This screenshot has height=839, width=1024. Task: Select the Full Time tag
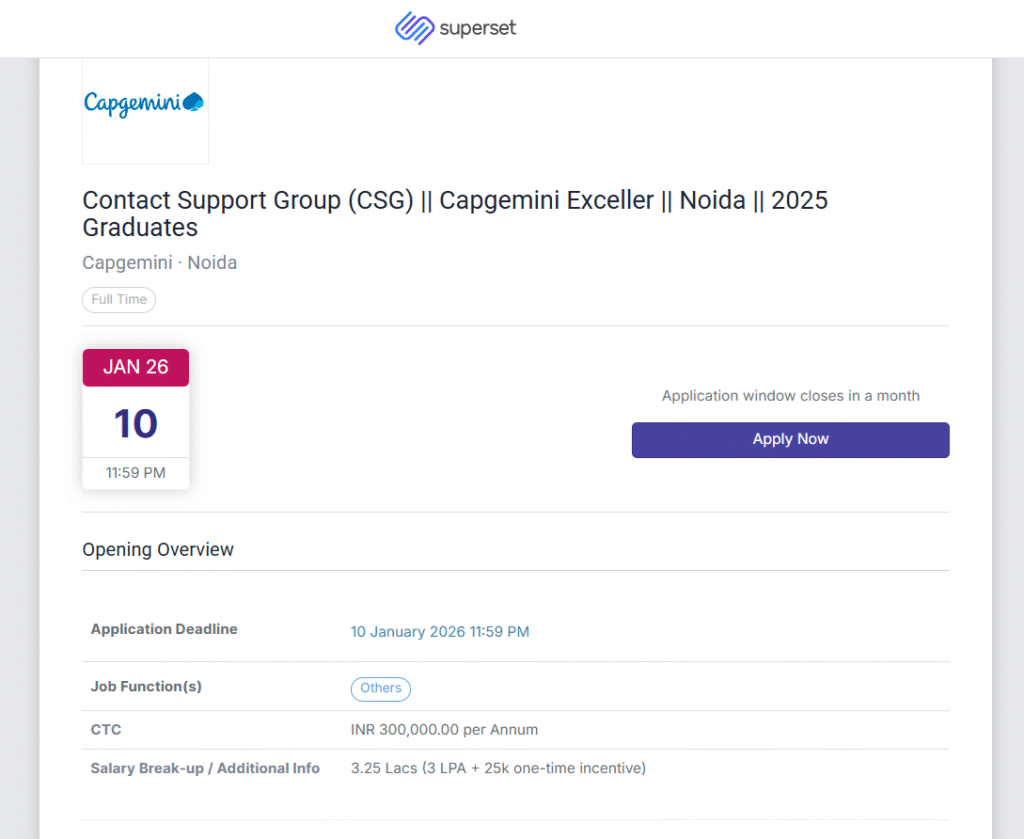(x=119, y=299)
